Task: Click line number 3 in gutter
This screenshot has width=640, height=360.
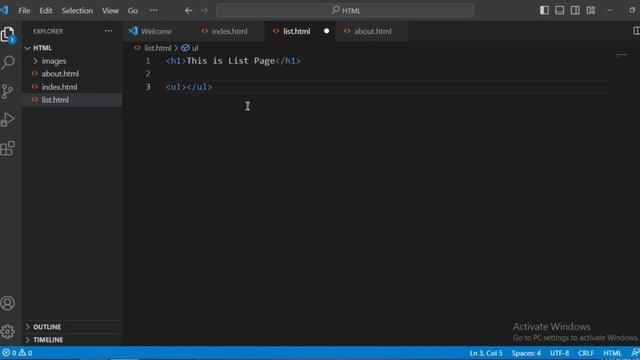Action: click(x=148, y=87)
